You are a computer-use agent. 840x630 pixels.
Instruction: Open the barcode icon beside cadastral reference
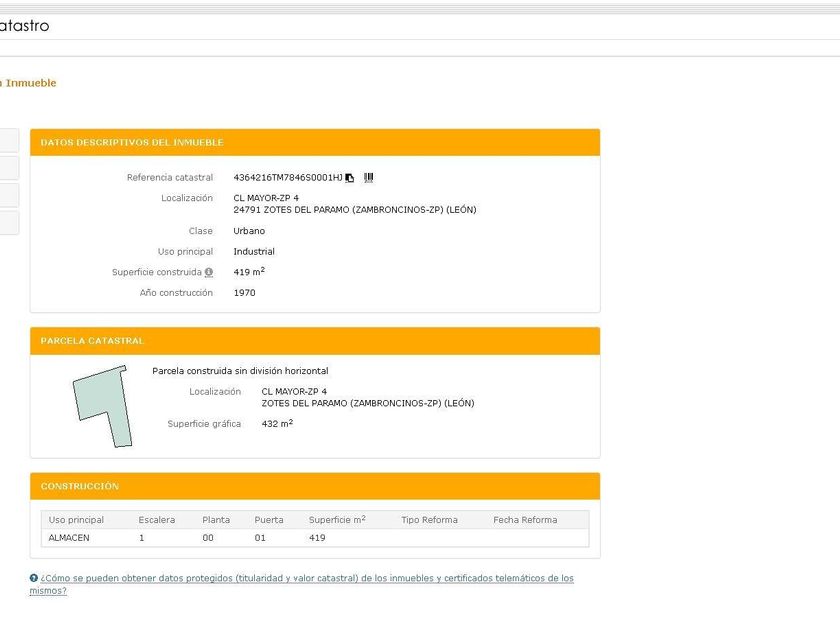369,177
